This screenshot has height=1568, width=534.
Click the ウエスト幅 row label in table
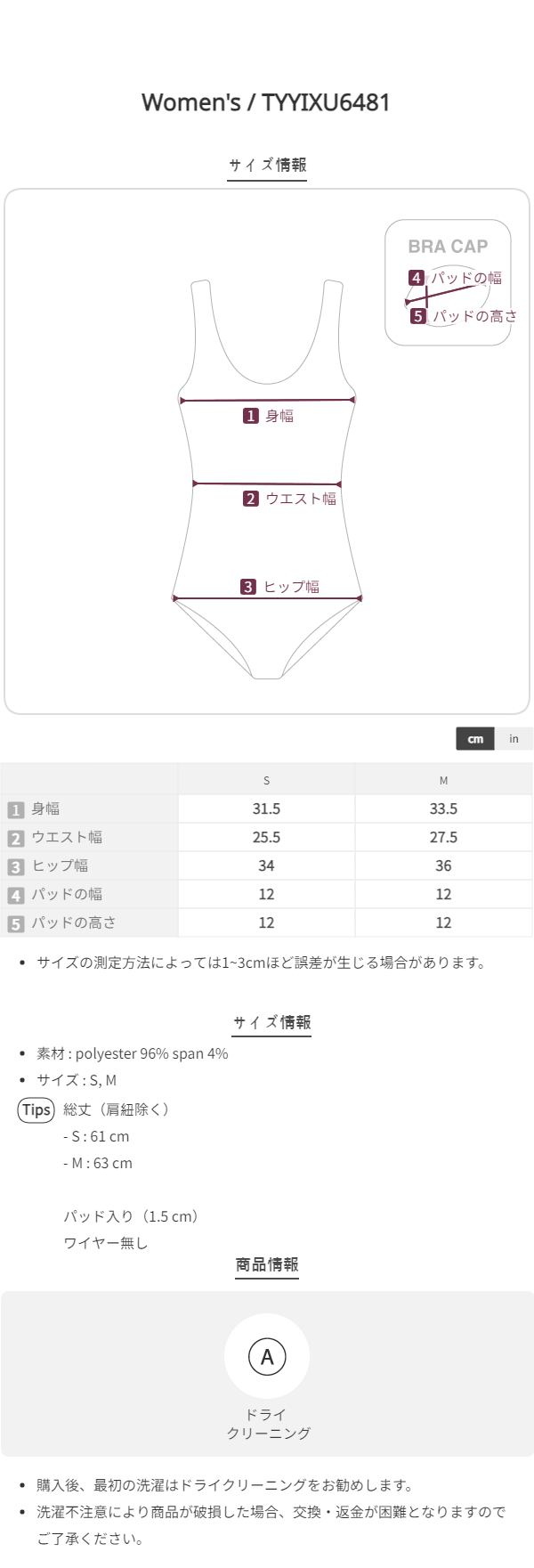(67, 837)
